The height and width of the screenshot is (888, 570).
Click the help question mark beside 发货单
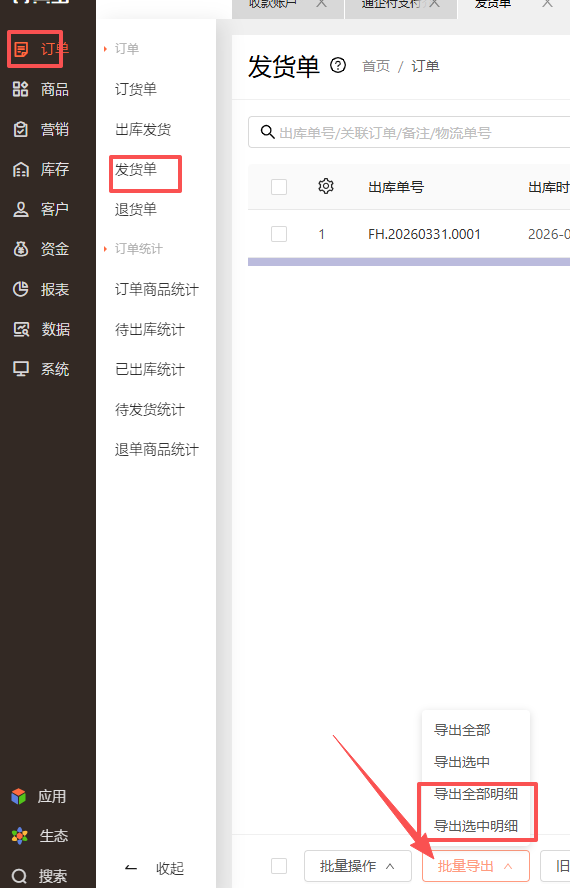[x=338, y=66]
